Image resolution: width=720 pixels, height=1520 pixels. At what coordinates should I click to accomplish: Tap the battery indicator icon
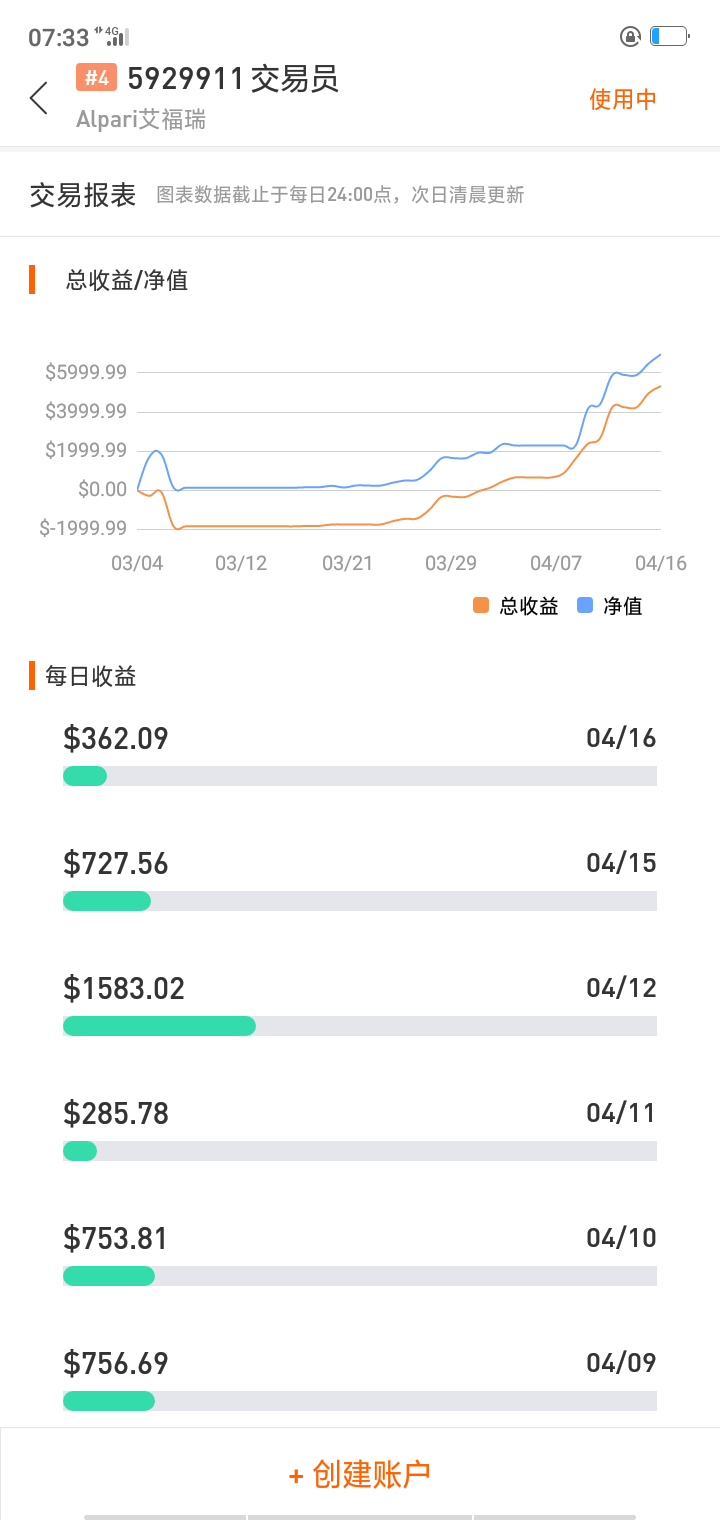point(669,37)
